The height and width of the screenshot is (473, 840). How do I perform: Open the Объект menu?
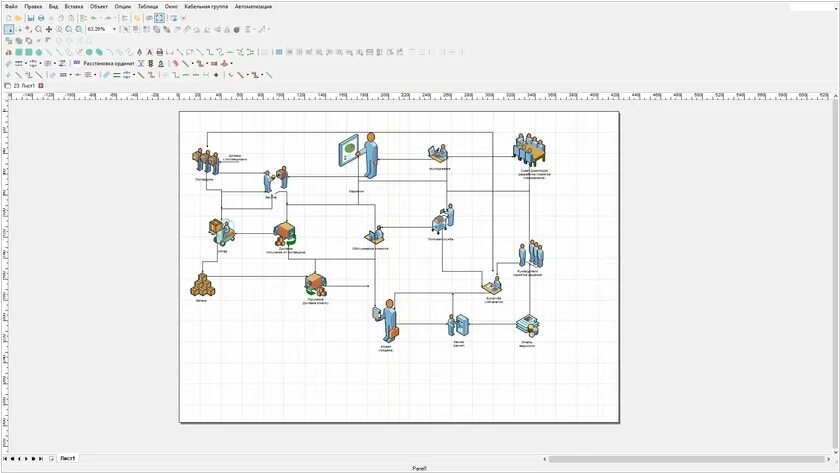[x=99, y=6]
